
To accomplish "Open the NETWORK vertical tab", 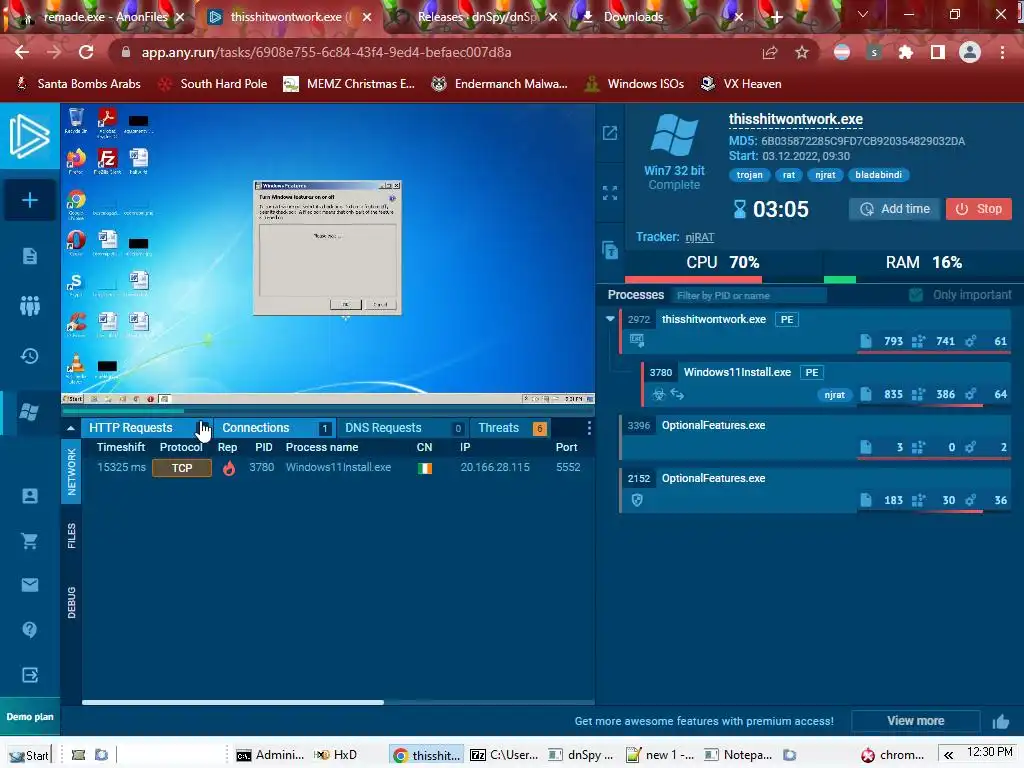I will (71, 472).
